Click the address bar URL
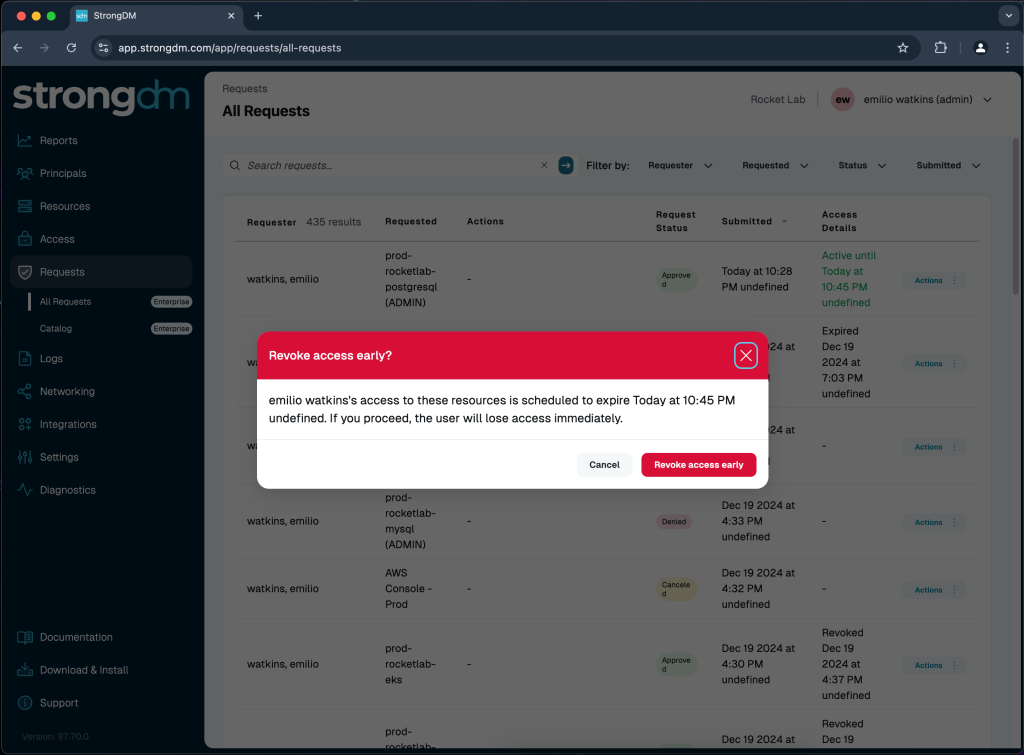 tap(229, 48)
